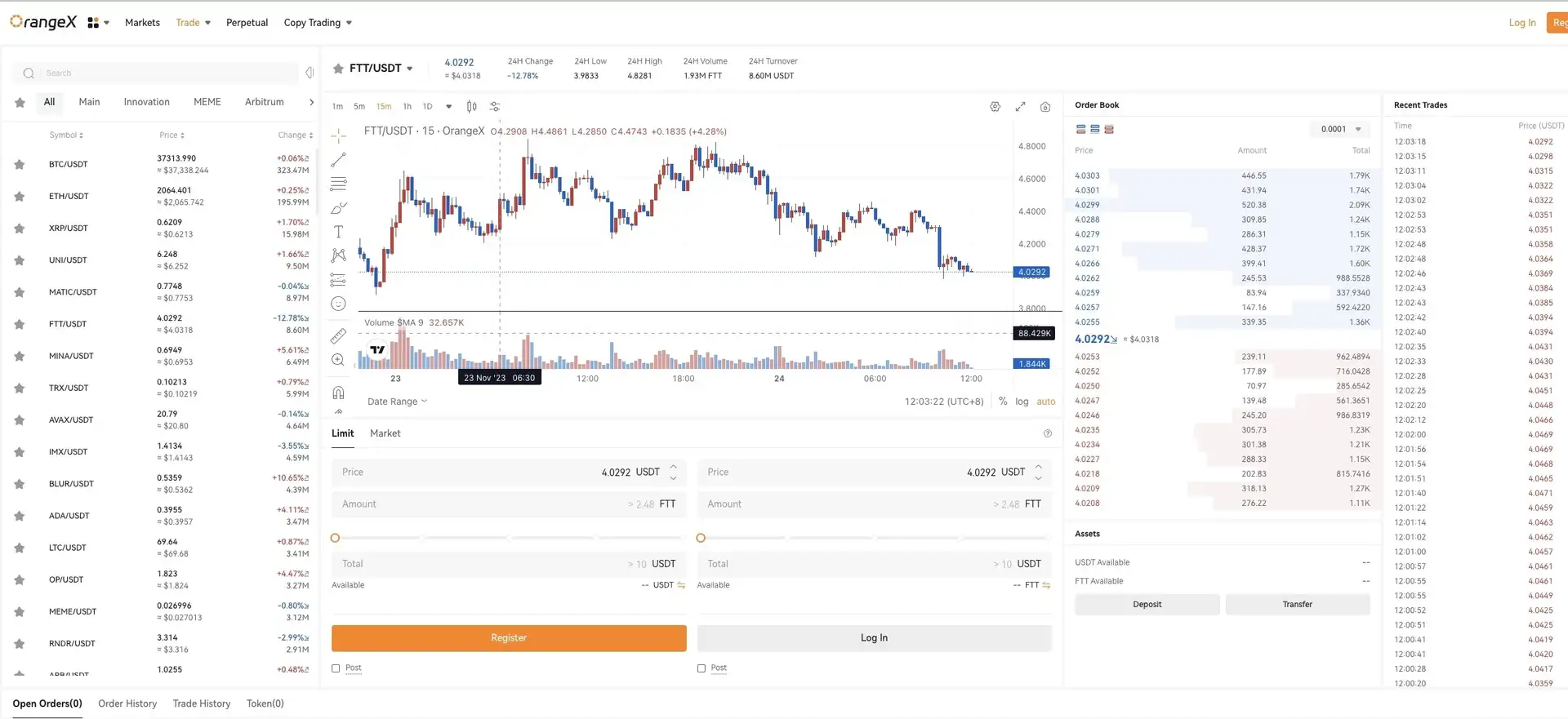Expand chart to fullscreen
This screenshot has height=719, width=1568.
click(1020, 107)
